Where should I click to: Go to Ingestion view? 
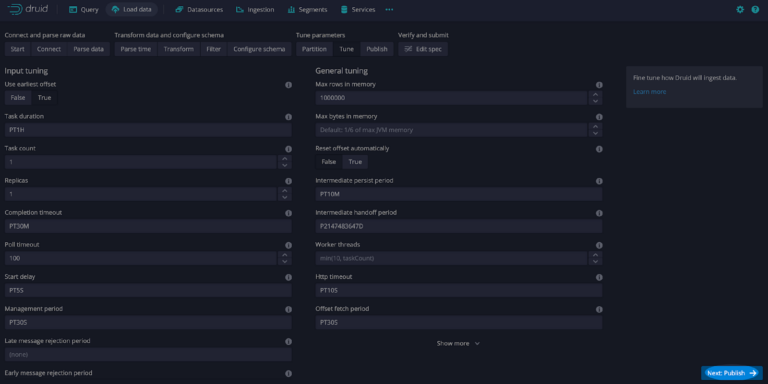(255, 9)
